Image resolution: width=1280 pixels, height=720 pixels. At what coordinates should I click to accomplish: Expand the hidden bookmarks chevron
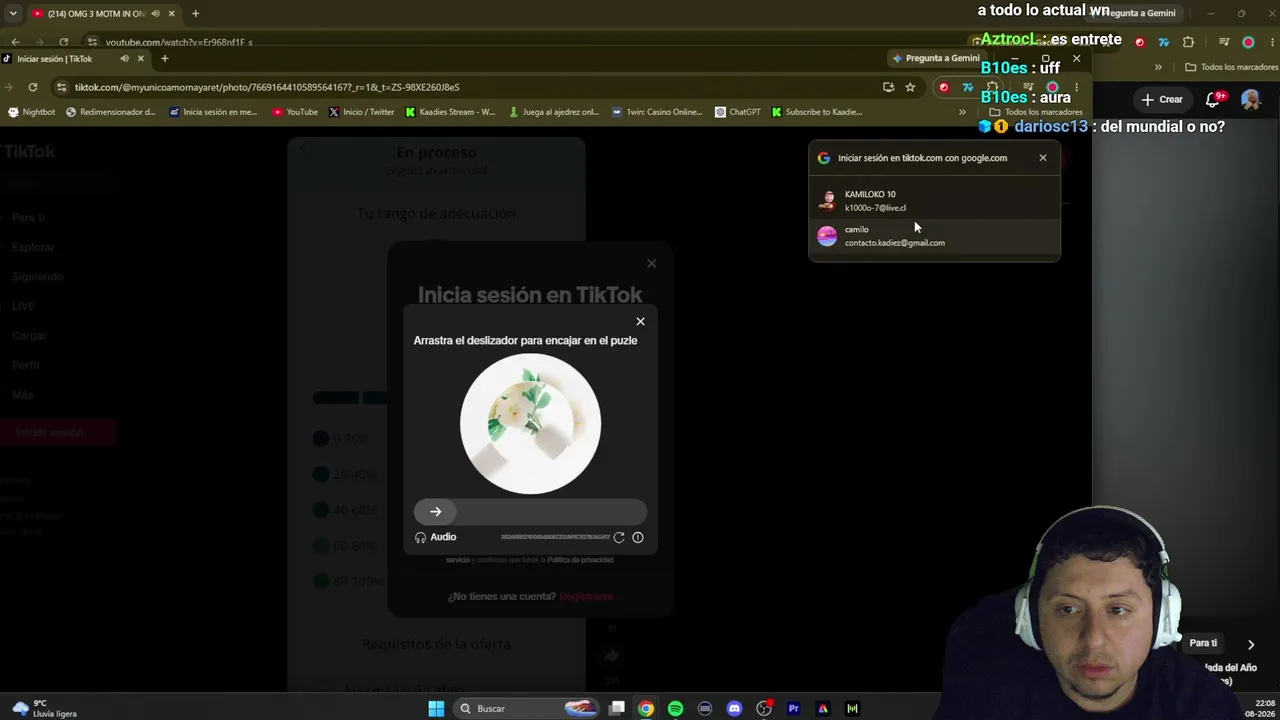click(962, 112)
